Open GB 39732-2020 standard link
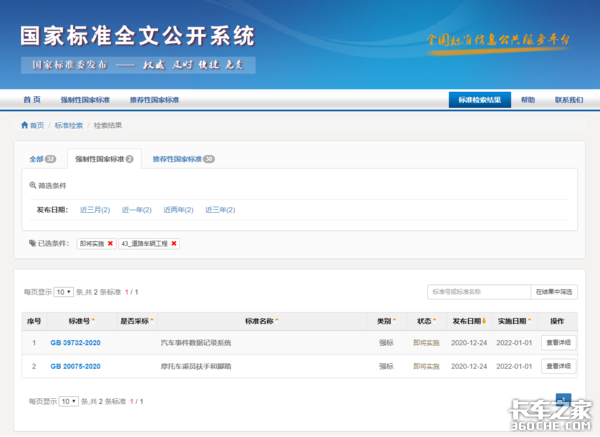The image size is (600, 437). click(75, 343)
